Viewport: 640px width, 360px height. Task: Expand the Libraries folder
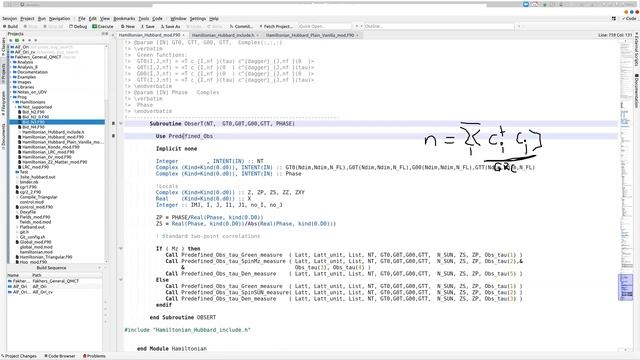pyautogui.click(x=11, y=87)
